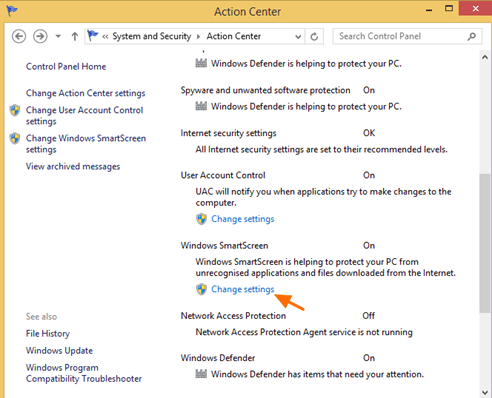Click 'On' status beside User Account Control
The image size is (492, 398).
[x=369, y=175]
